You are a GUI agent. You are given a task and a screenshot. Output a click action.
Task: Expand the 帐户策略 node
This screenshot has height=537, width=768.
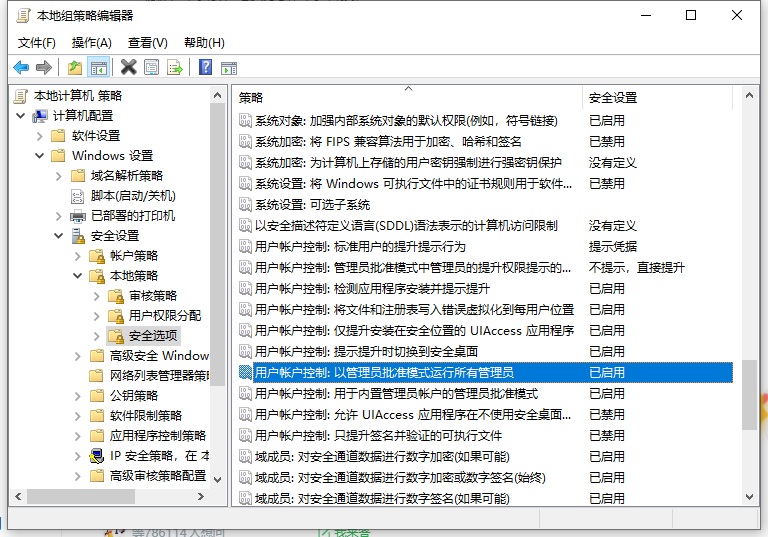click(78, 256)
